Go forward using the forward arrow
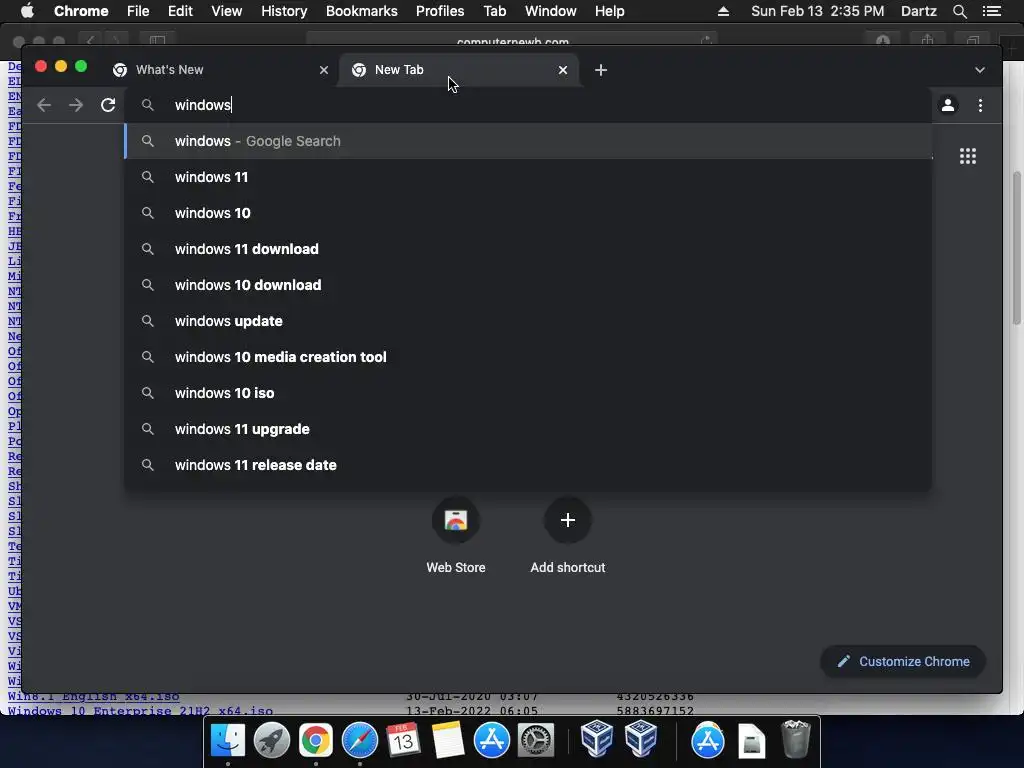 tap(76, 105)
